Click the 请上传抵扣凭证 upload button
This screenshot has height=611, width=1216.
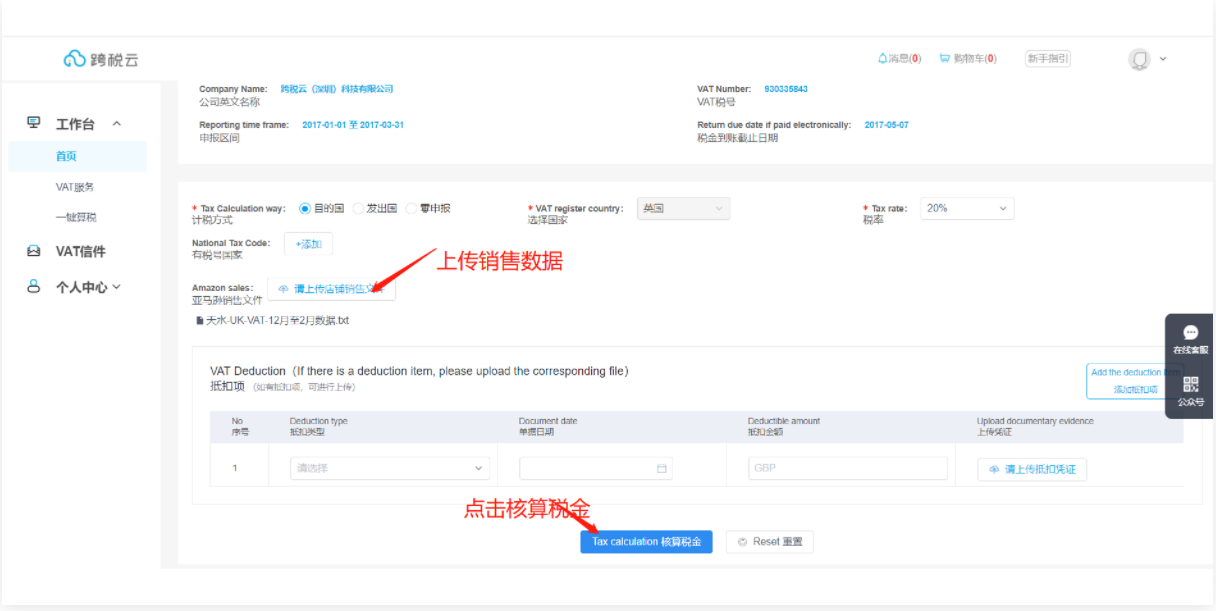1032,469
